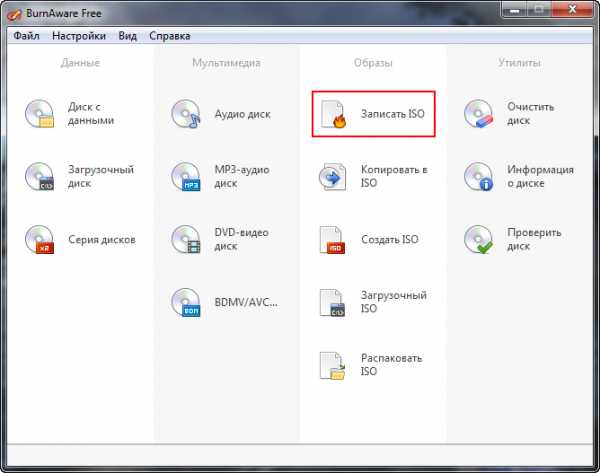
Task: Open the Справка menu
Action: (170, 36)
